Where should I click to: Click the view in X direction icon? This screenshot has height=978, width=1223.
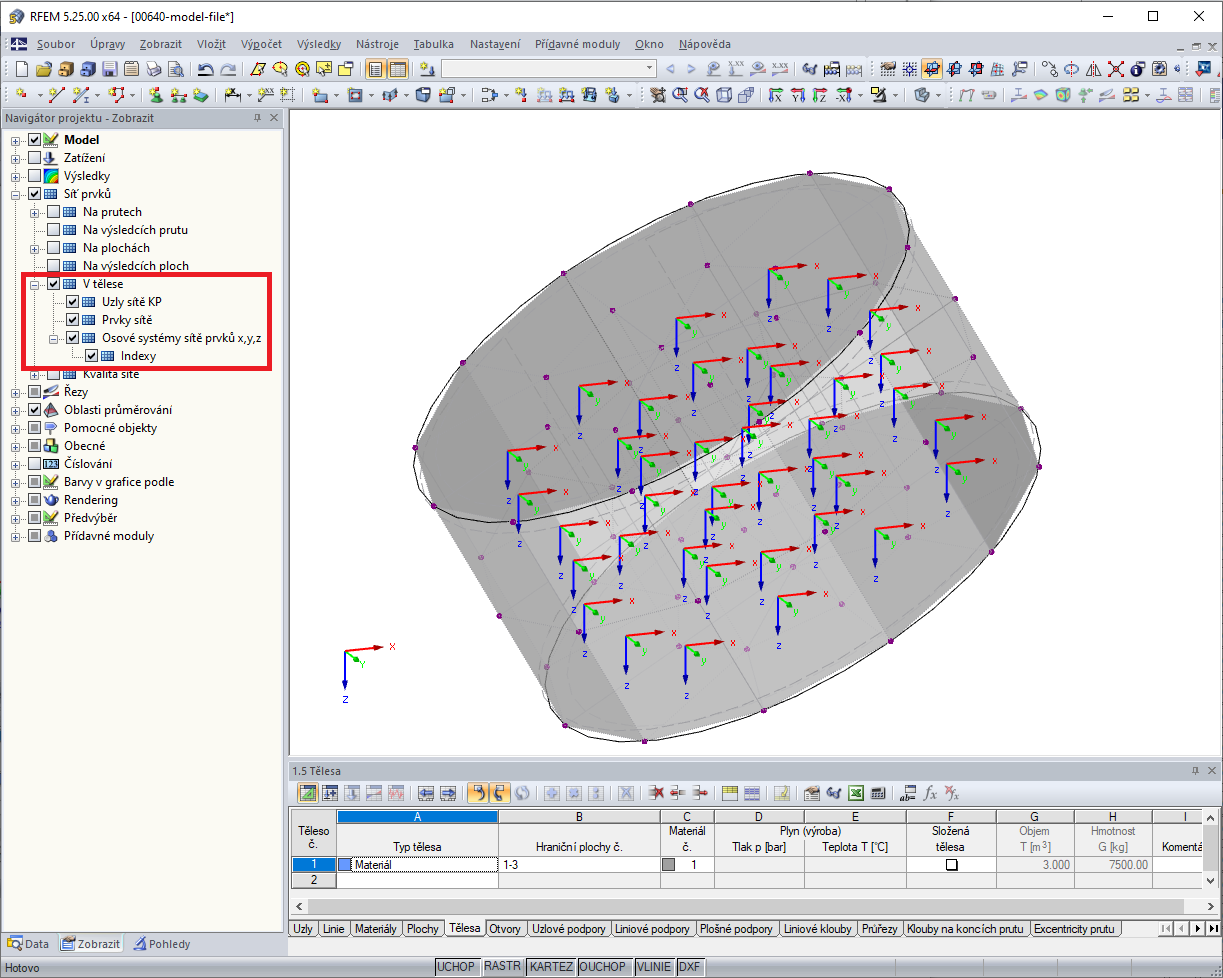pyautogui.click(x=776, y=95)
